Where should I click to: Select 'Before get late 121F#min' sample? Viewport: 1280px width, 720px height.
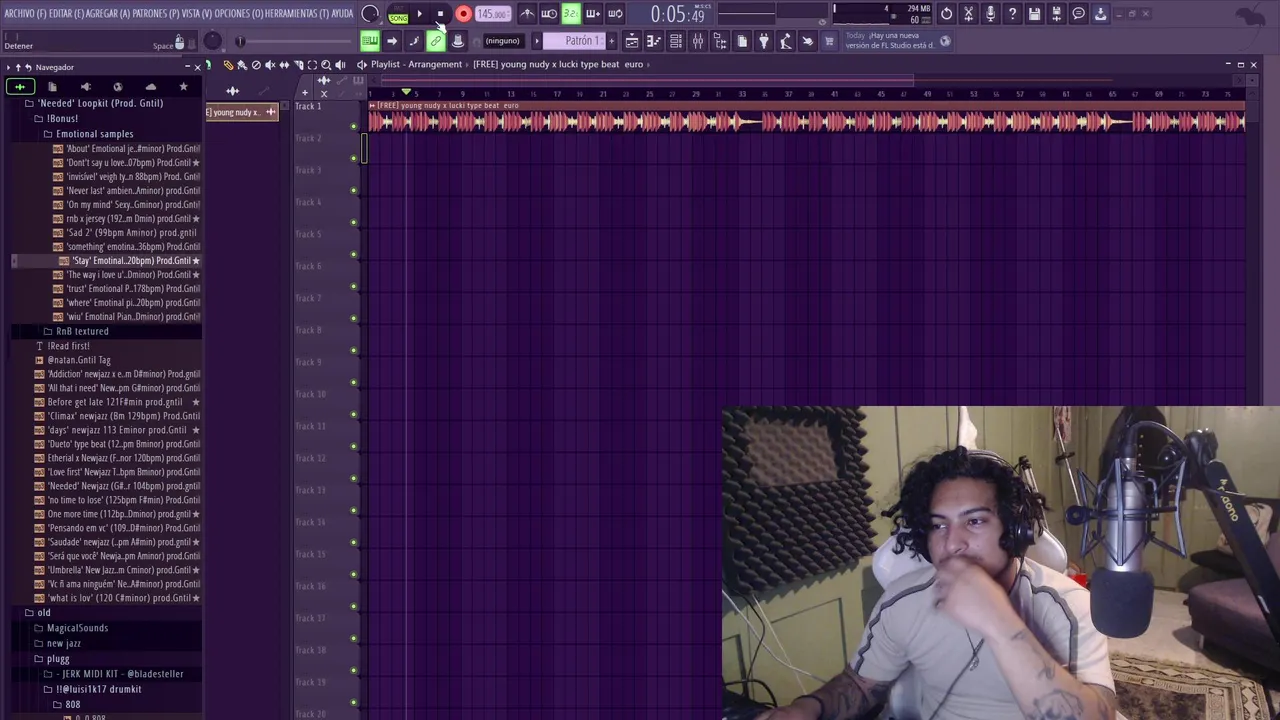[x=115, y=402]
